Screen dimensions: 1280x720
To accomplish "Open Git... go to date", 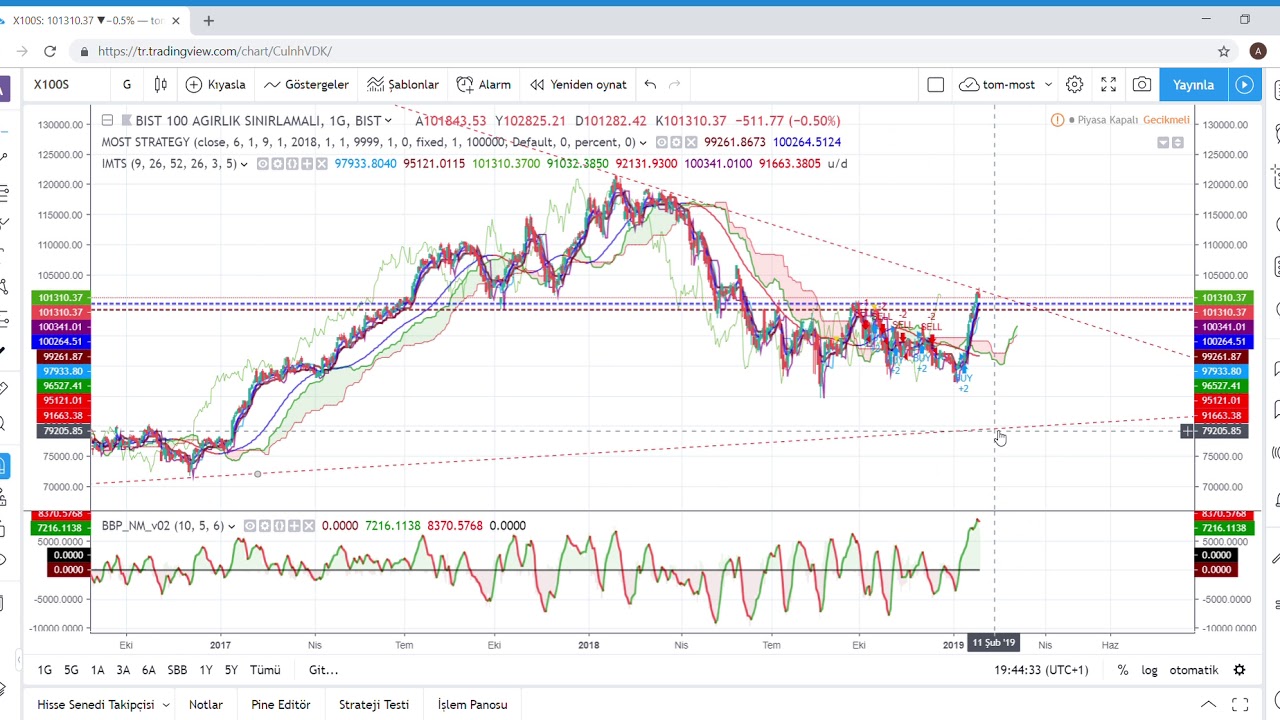I will 323,670.
